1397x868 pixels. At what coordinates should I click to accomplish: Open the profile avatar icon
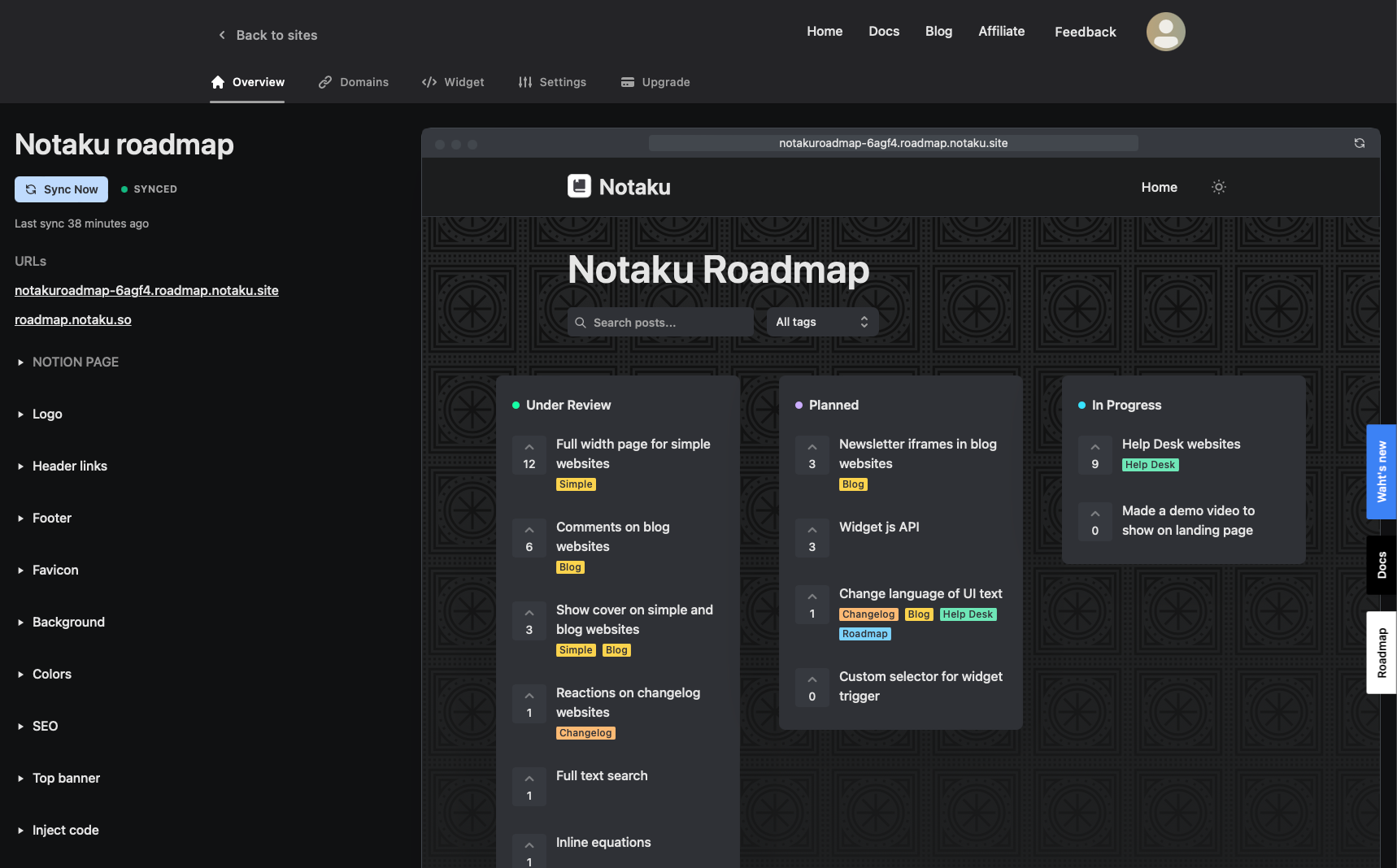pos(1165,31)
